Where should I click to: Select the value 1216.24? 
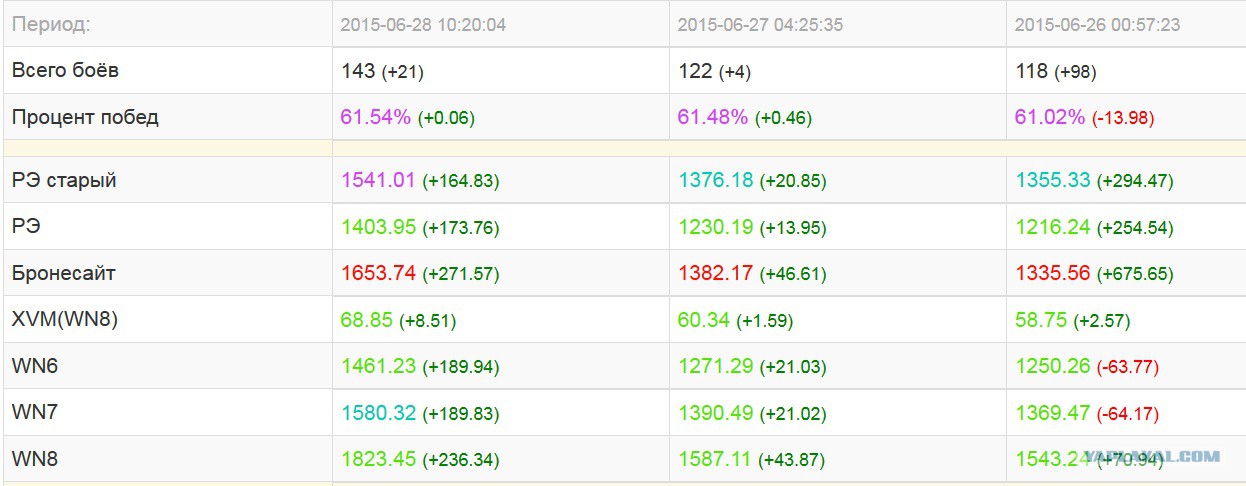[1052, 227]
